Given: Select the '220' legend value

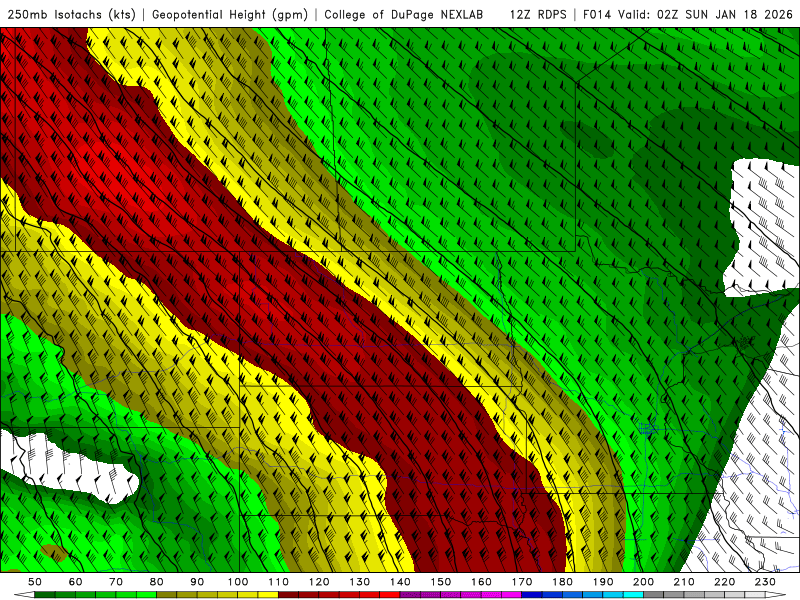Looking at the screenshot, I should (724, 582).
